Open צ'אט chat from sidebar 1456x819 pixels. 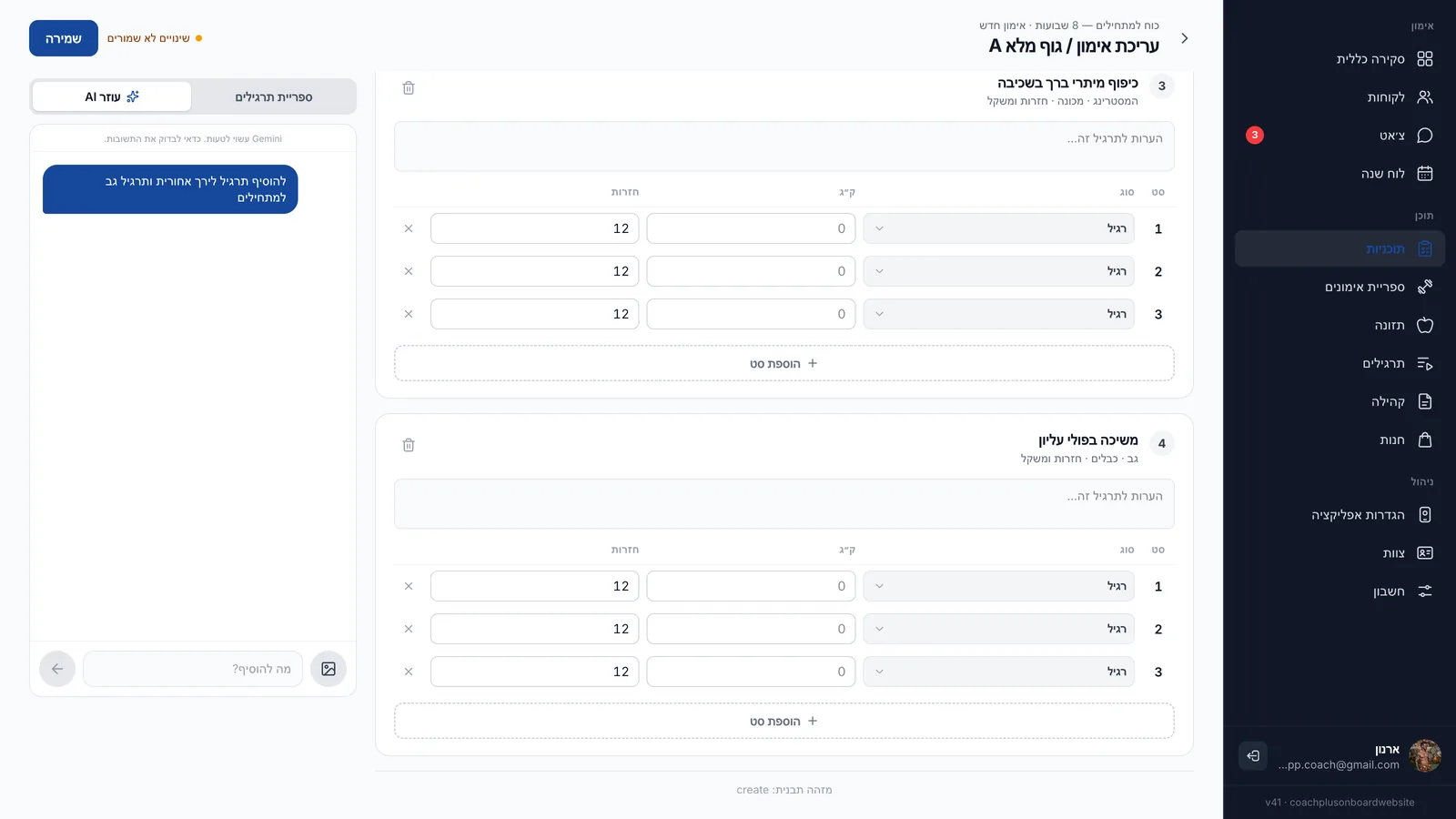[1340, 136]
